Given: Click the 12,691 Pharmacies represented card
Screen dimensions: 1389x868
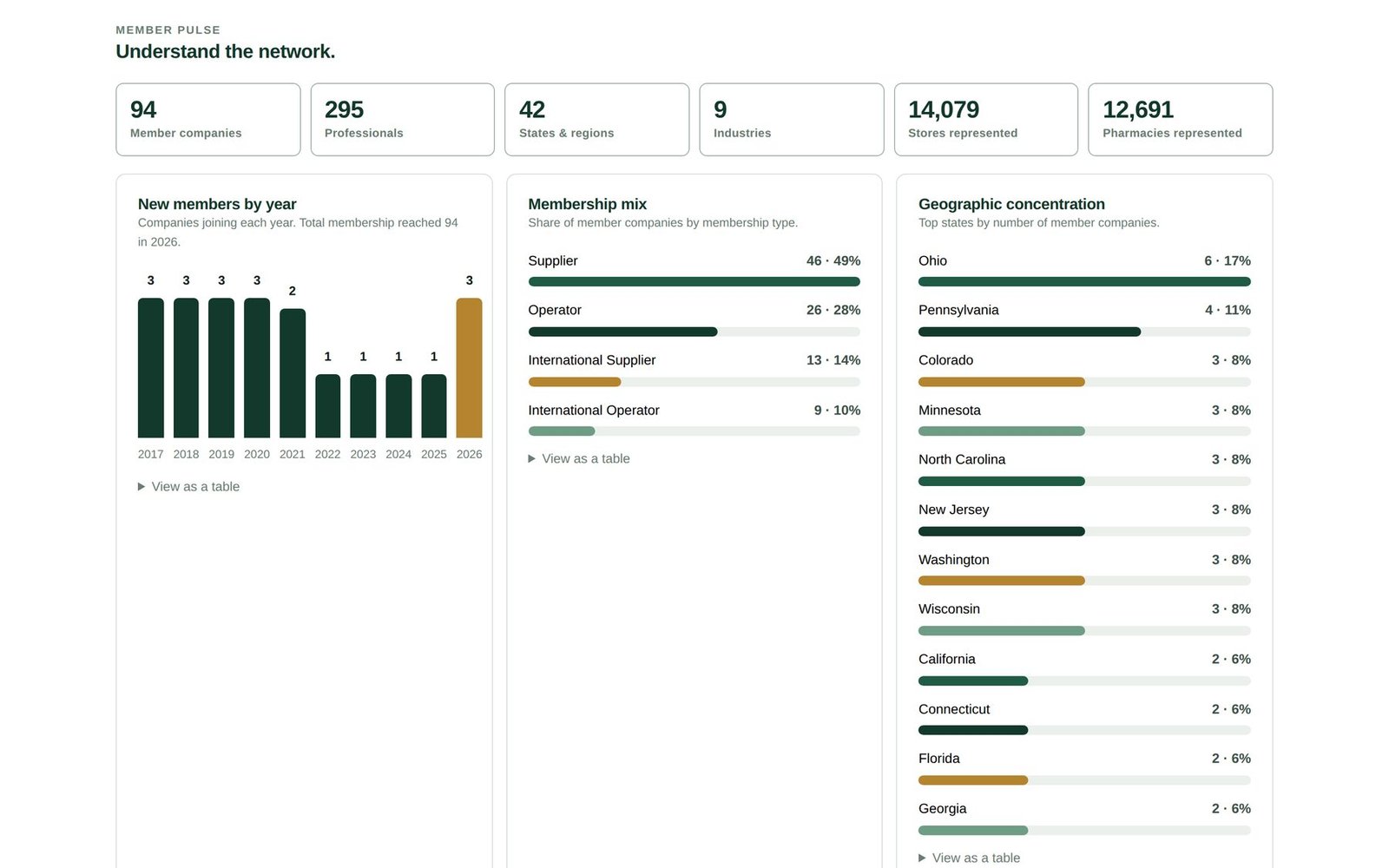Looking at the screenshot, I should click(1181, 120).
